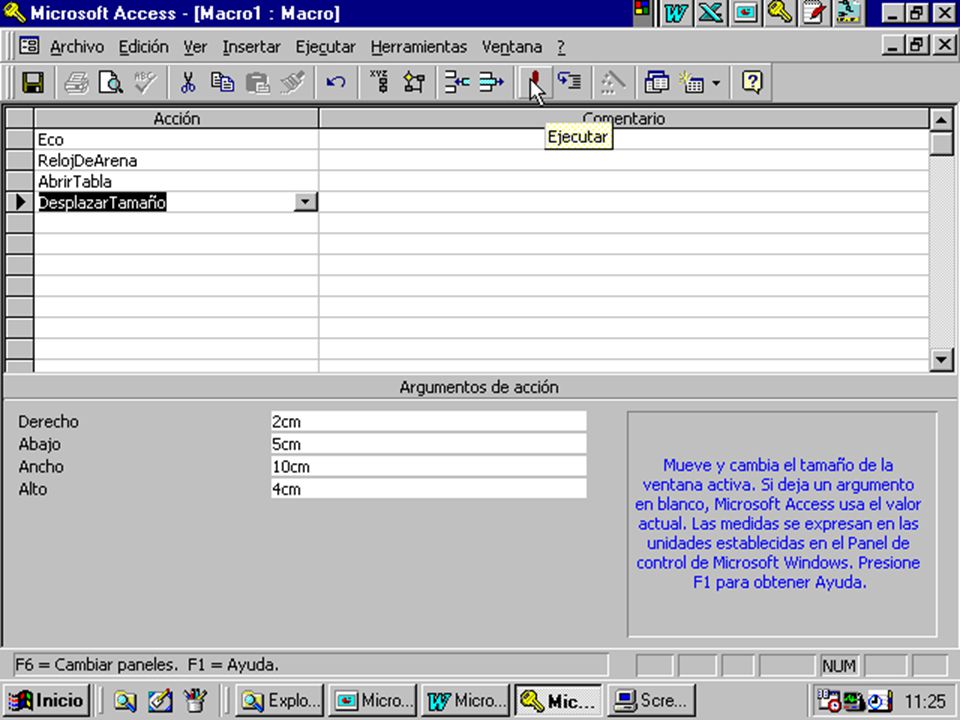The width and height of the screenshot is (960, 720).
Task: Click the row selector of the Eco row
Action: (20, 140)
